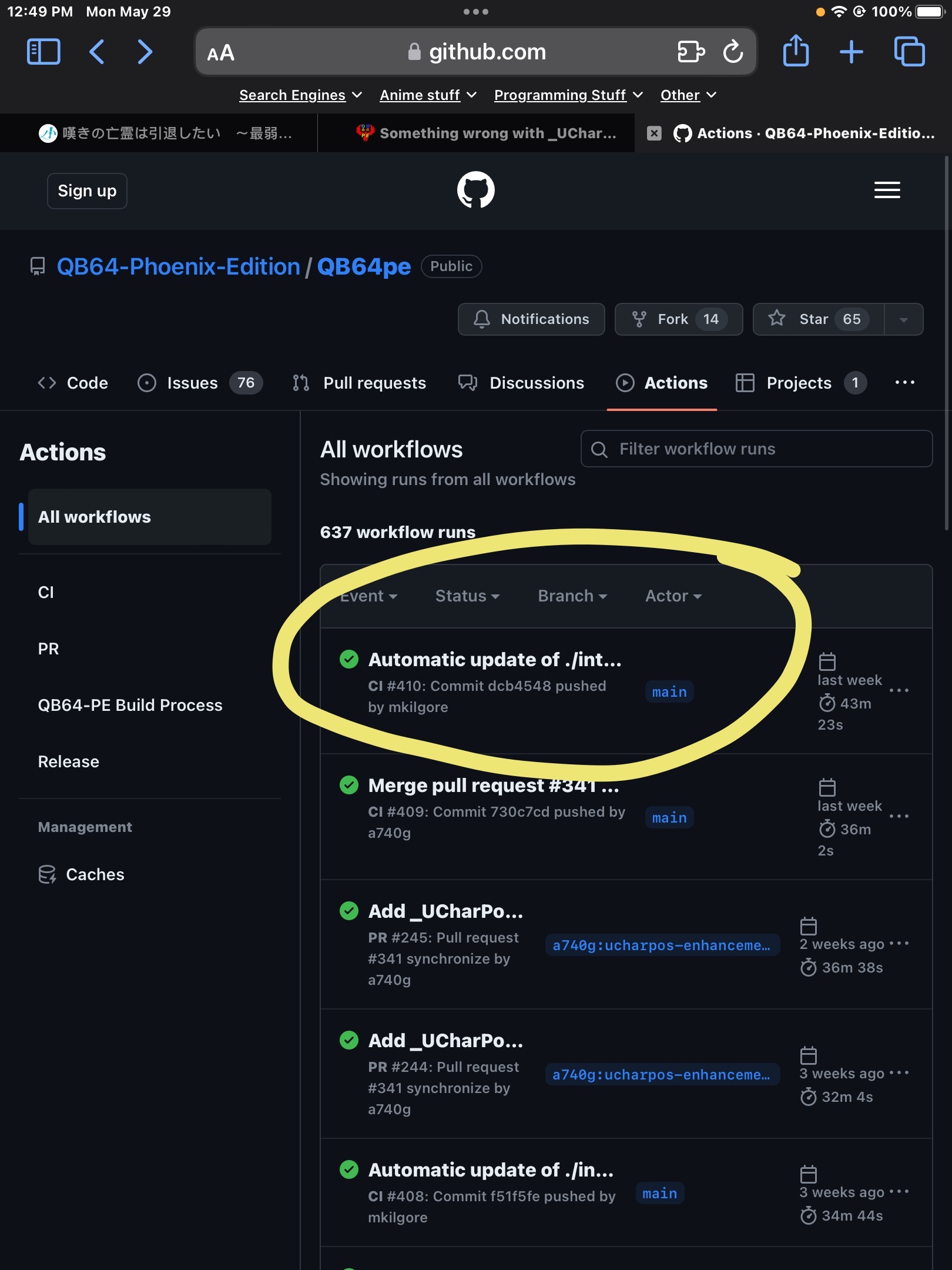The width and height of the screenshot is (952, 1270).
Task: Click the main branch label of CI #409
Action: tap(669, 817)
